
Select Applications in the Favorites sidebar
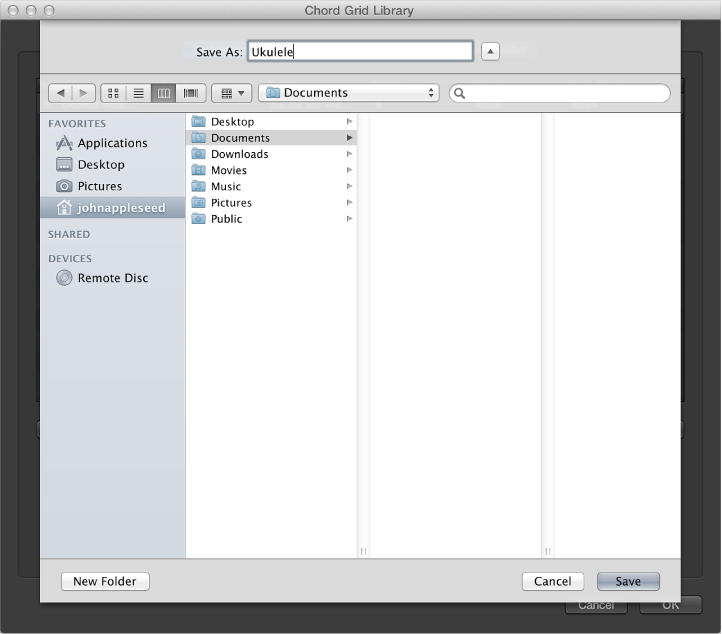(x=112, y=143)
